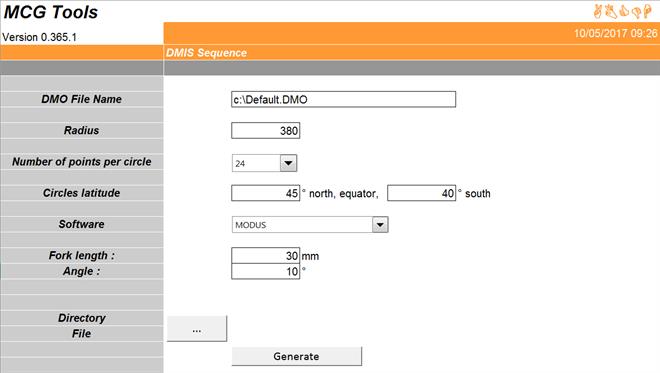
Task: Click the Angle field showing 10
Action: (x=266, y=272)
